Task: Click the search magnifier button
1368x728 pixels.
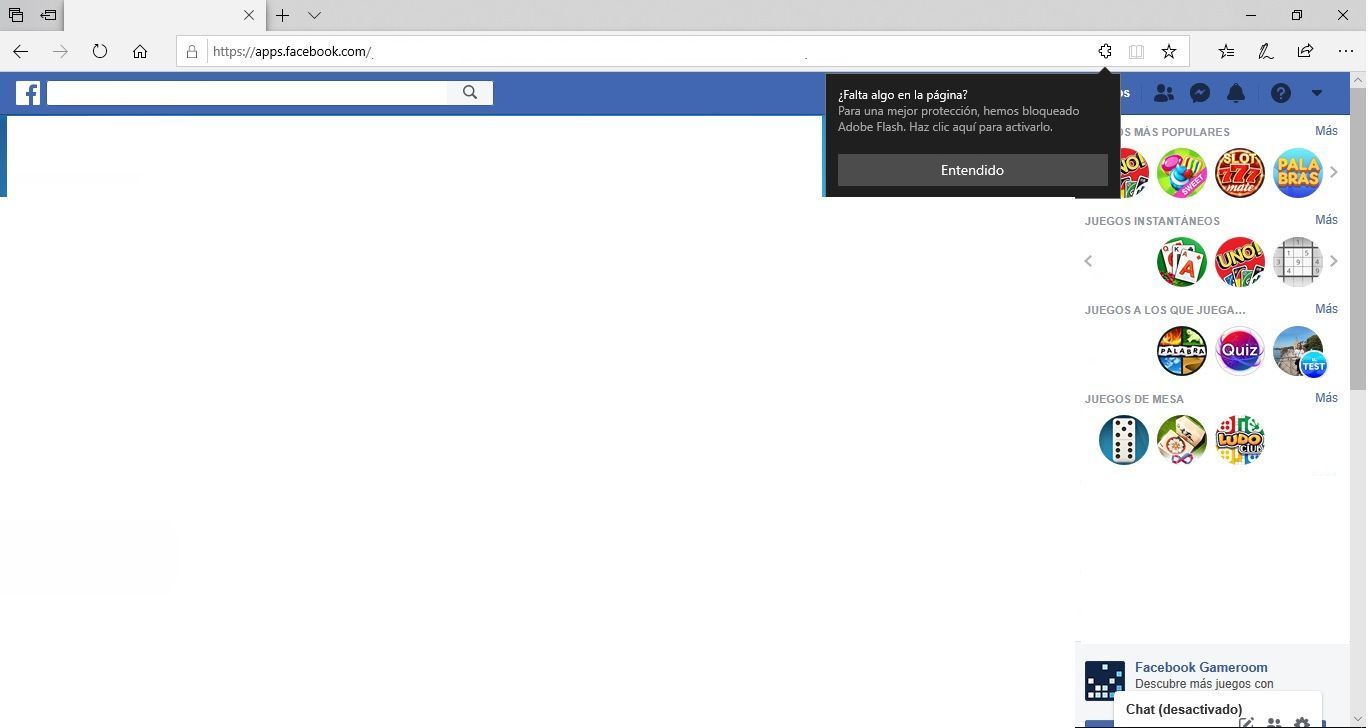Action: tap(470, 93)
